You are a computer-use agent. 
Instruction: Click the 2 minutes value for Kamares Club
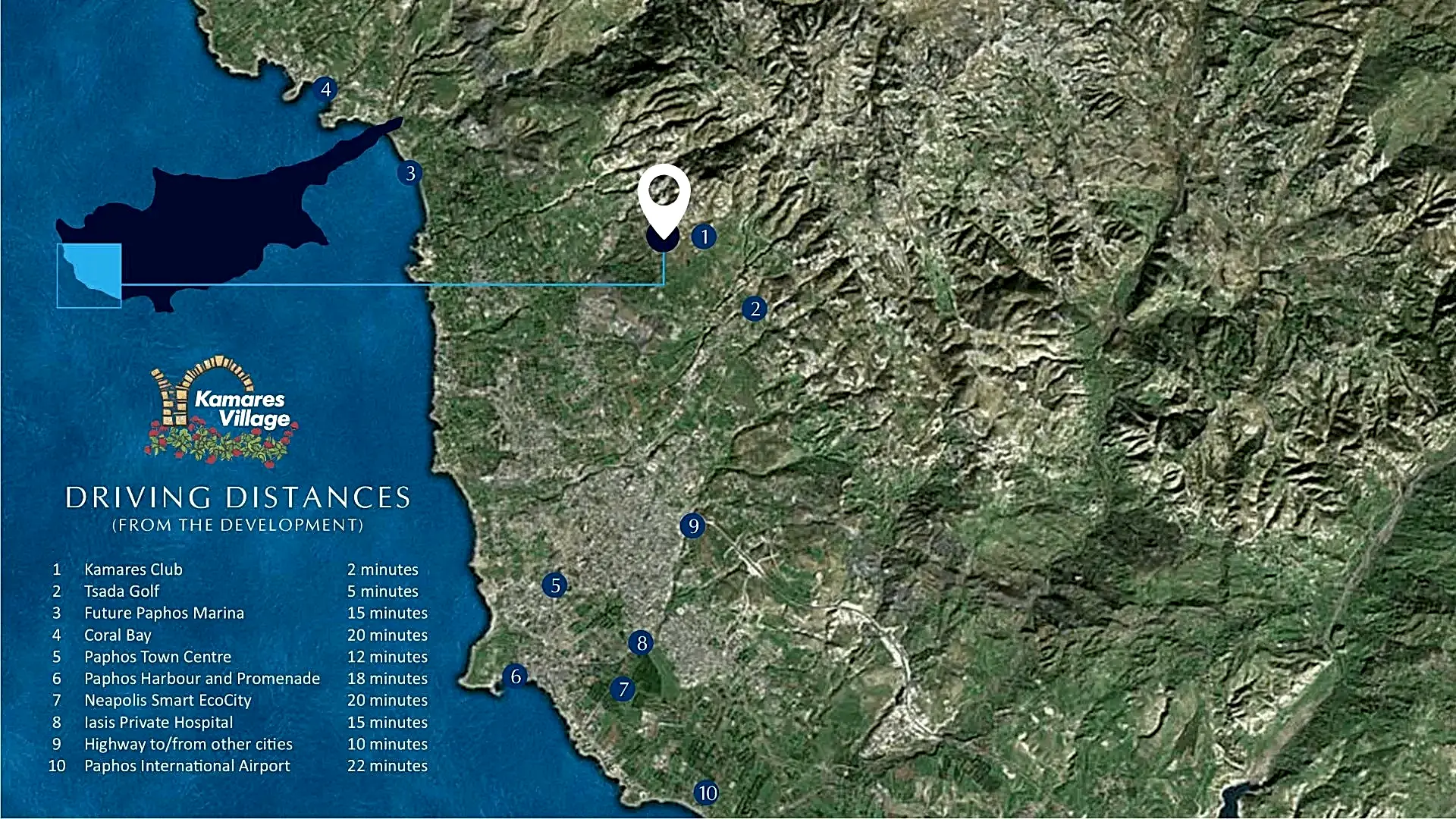(x=383, y=570)
